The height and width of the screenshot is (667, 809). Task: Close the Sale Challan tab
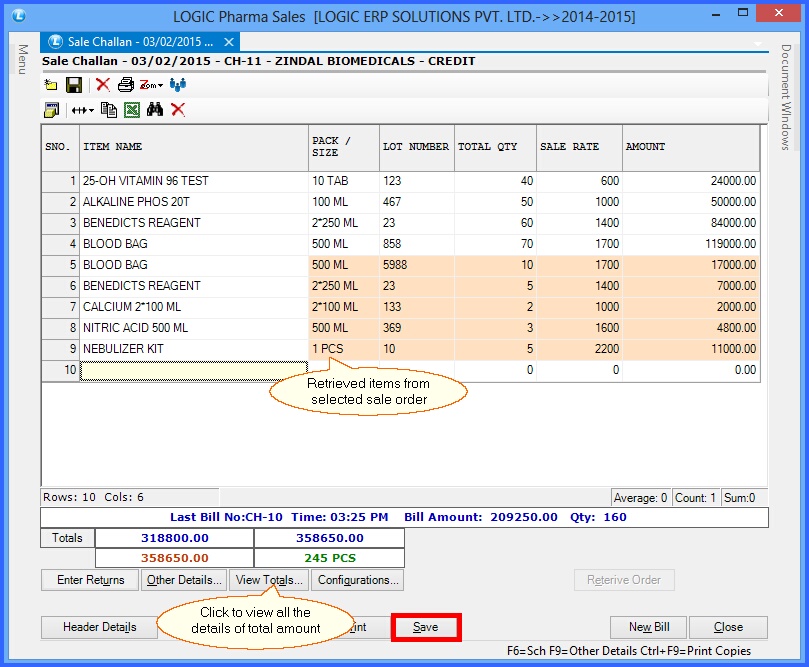click(x=229, y=42)
